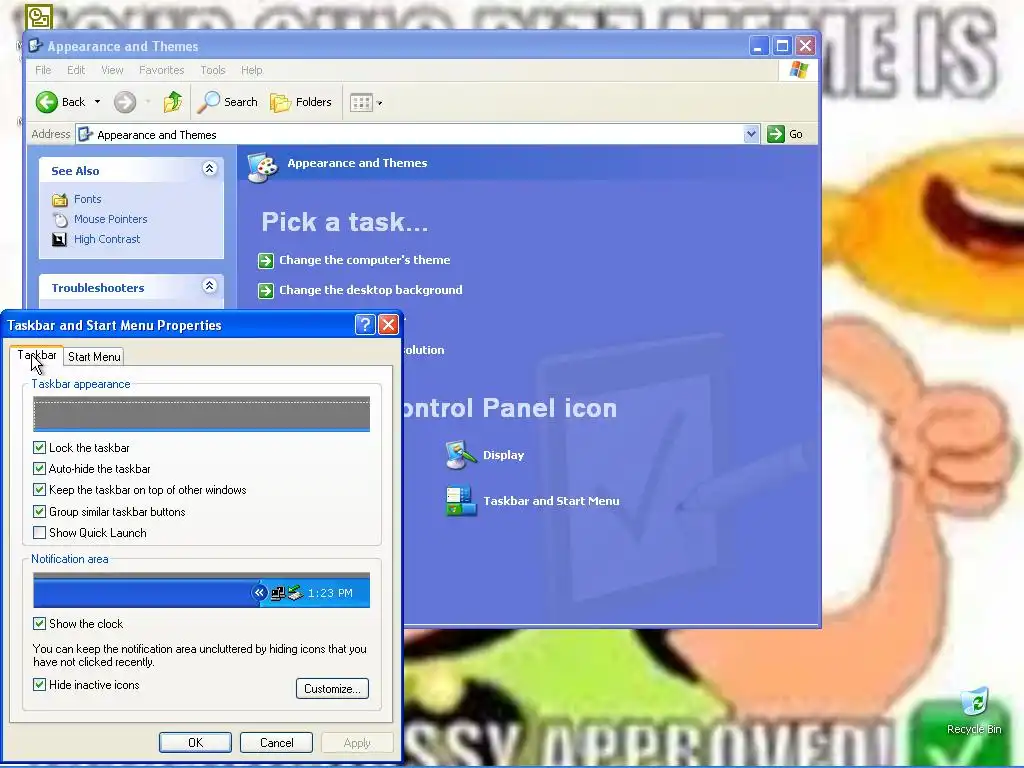Viewport: 1024px width, 768px height.
Task: Select the Taskbar tab
Action: click(37, 355)
